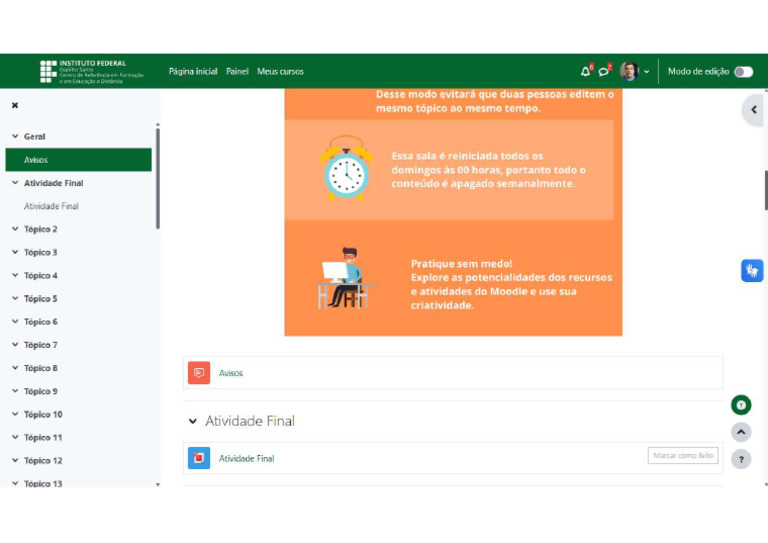The width and height of the screenshot is (768, 543).
Task: Click the Instituto Federal logo
Action: (x=92, y=71)
